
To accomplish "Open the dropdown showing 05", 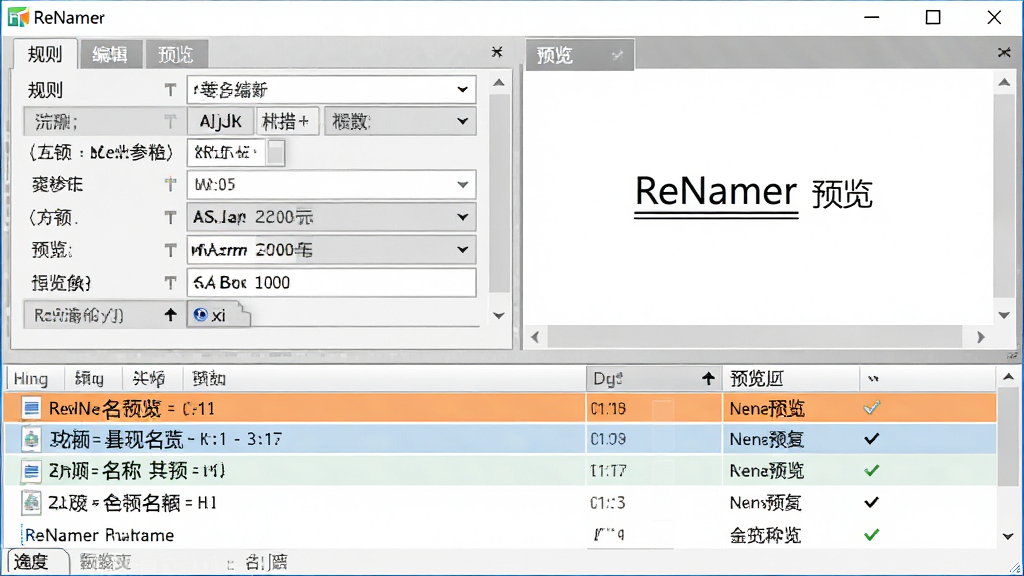I will pos(331,185).
